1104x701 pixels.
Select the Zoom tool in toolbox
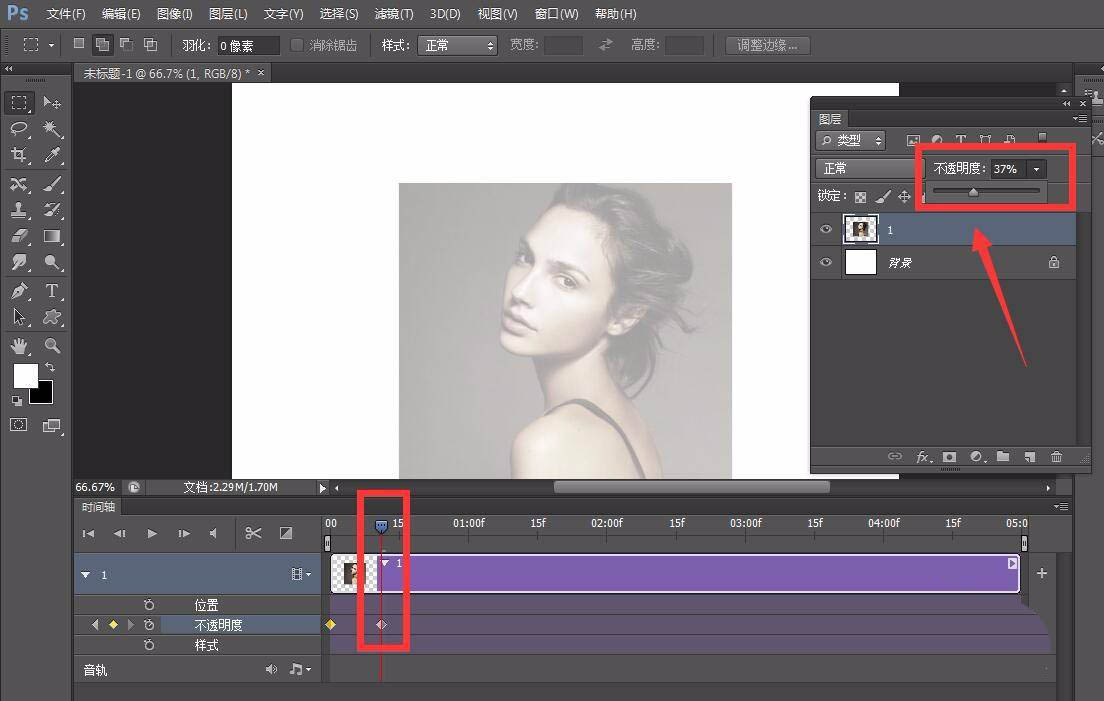pyautogui.click(x=51, y=346)
